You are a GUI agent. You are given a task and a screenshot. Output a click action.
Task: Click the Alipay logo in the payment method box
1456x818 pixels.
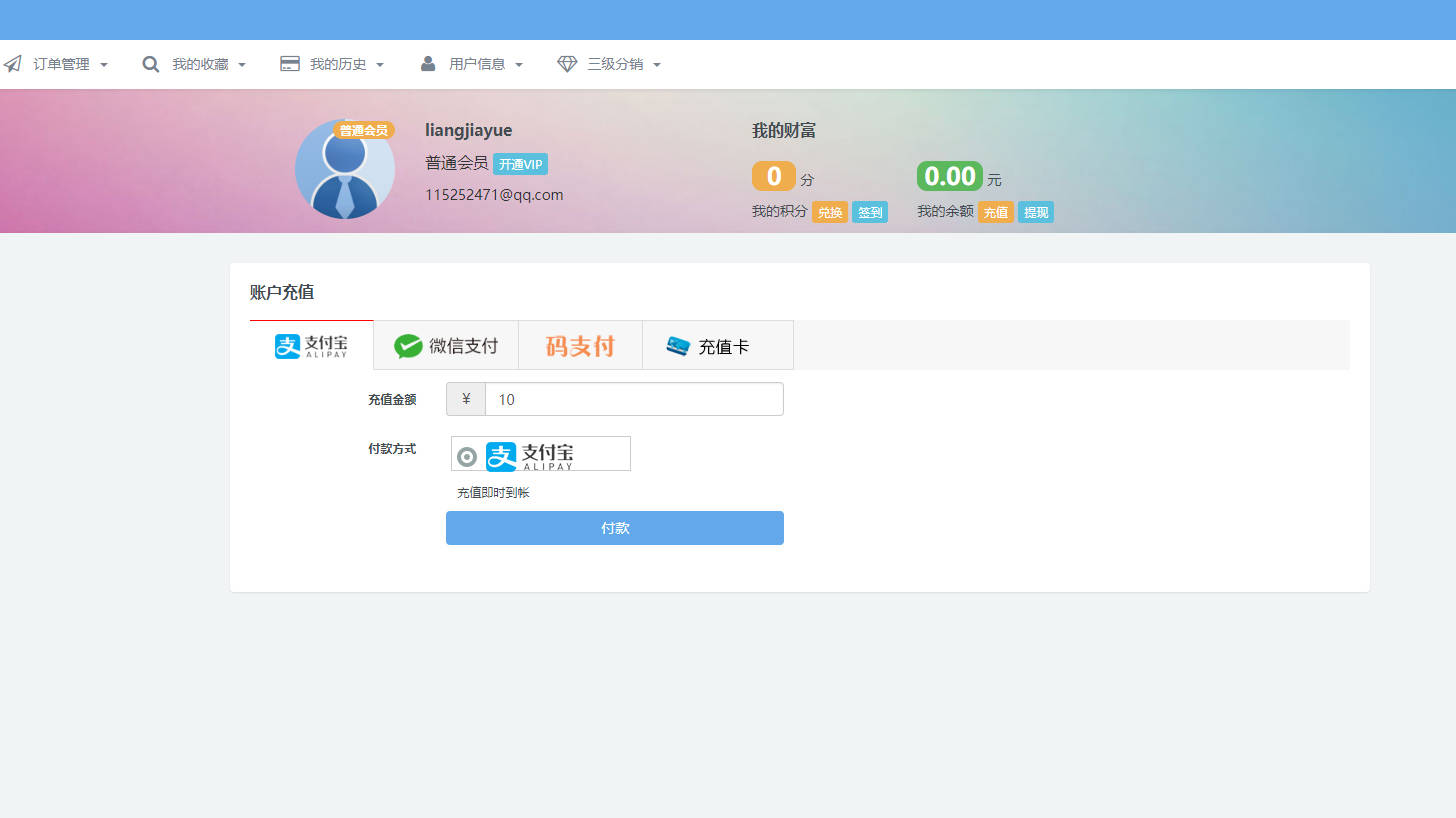tap(530, 456)
